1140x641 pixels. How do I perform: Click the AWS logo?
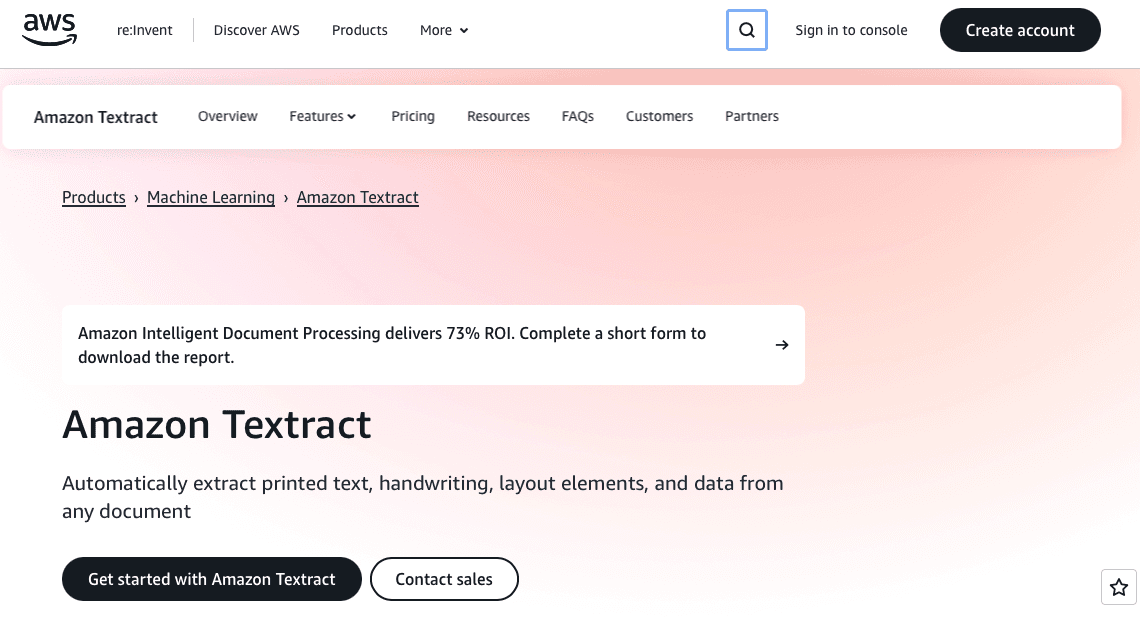49,30
